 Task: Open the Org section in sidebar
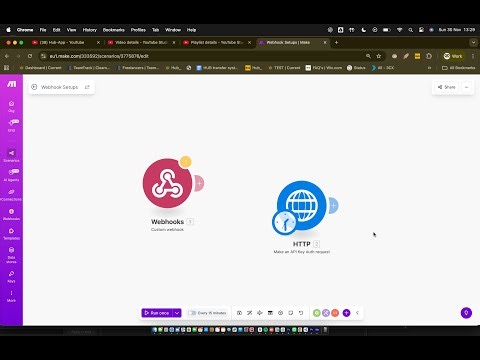point(11,106)
